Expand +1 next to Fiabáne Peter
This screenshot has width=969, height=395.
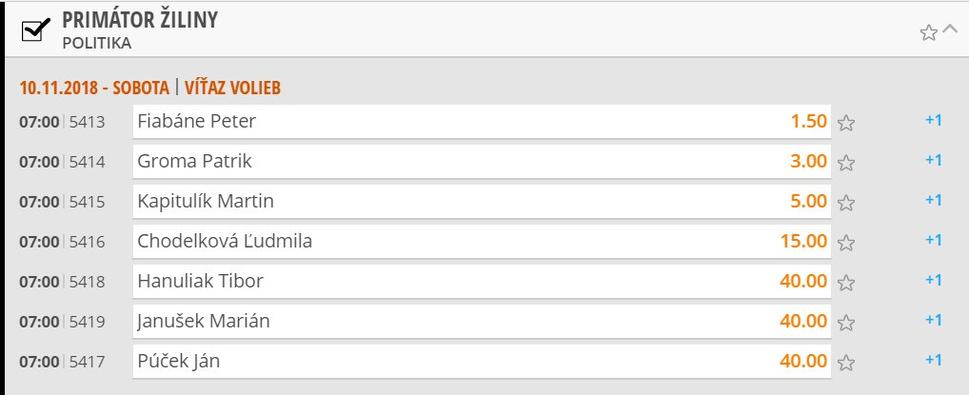[x=933, y=120]
